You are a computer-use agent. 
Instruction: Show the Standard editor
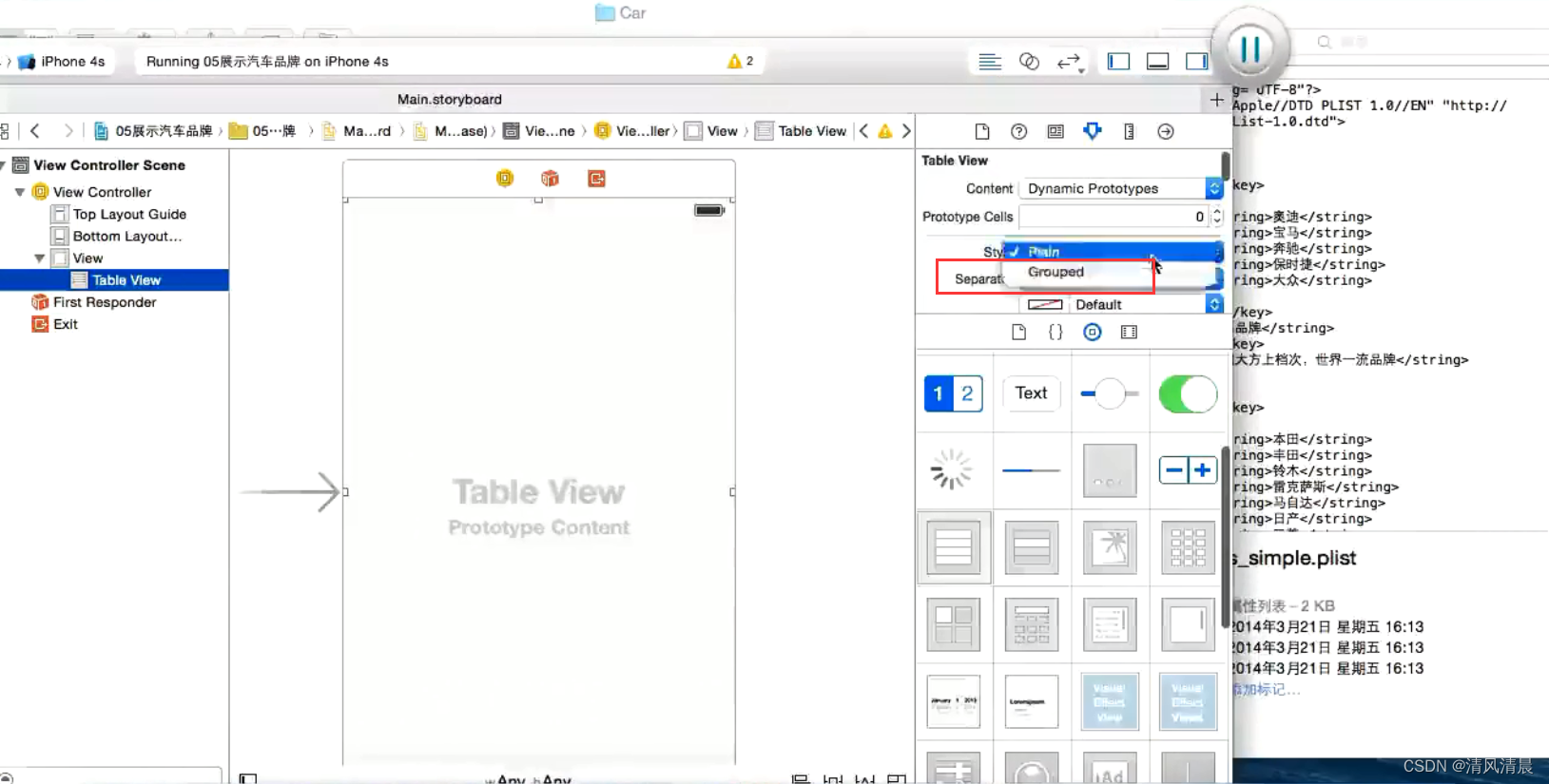(x=990, y=62)
